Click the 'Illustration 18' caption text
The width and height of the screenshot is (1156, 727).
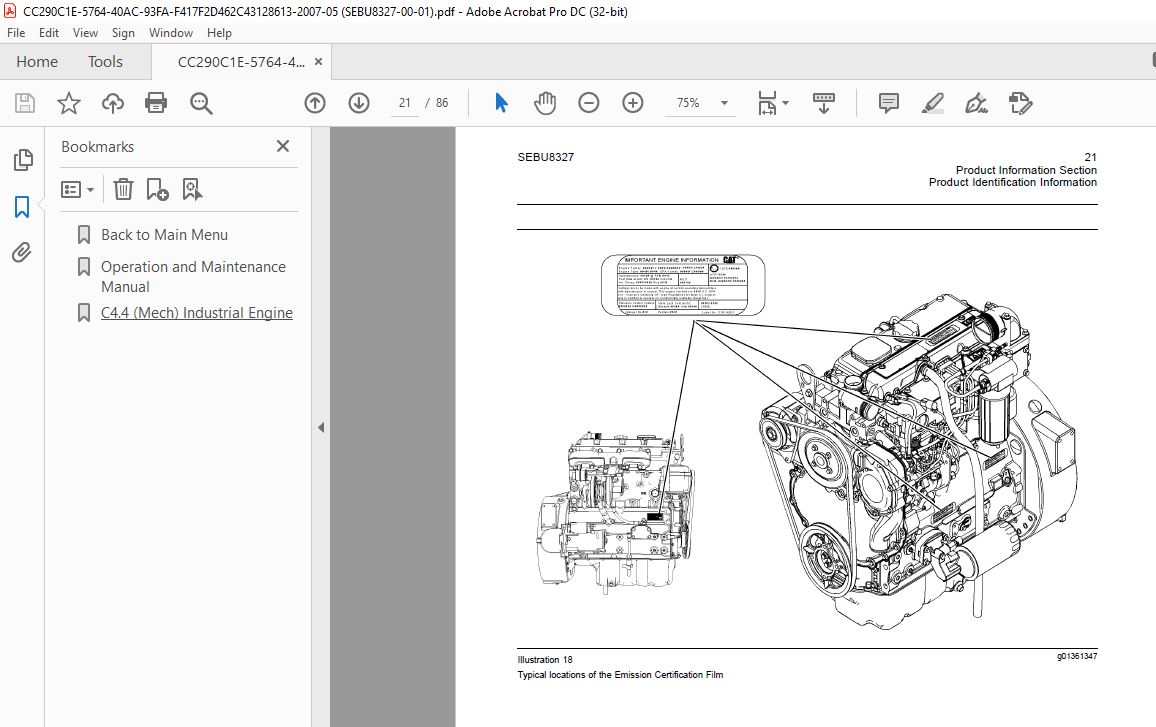click(x=545, y=660)
